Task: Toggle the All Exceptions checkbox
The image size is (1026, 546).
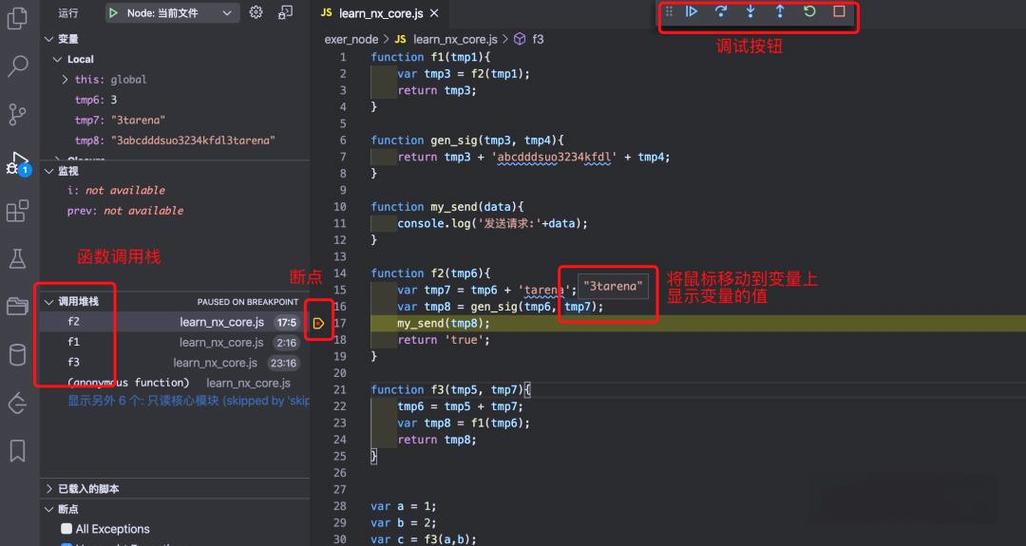Action: pos(67,528)
